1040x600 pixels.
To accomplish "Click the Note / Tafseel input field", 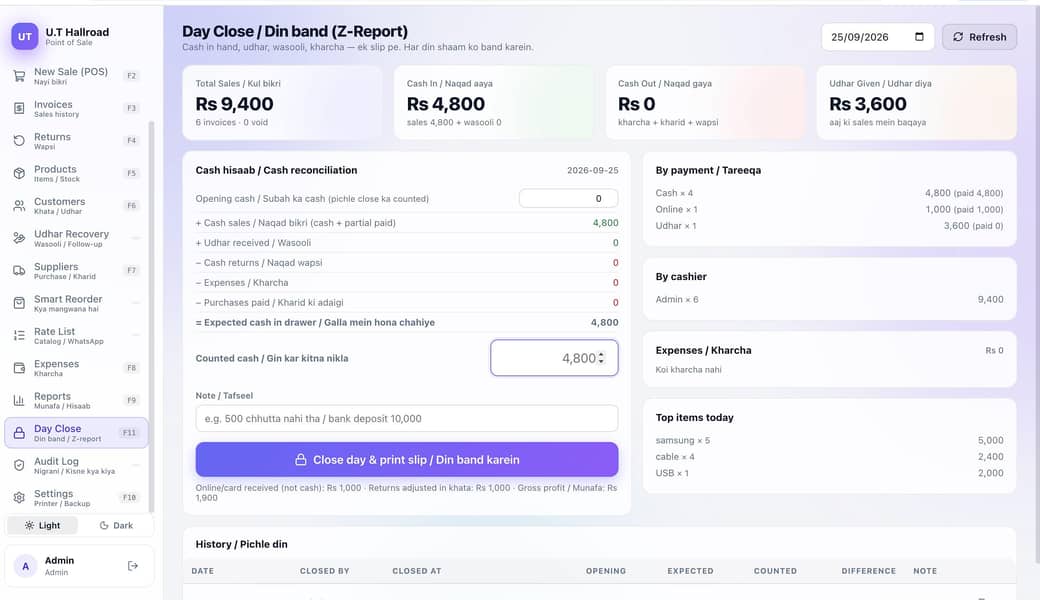I will click(x=407, y=418).
